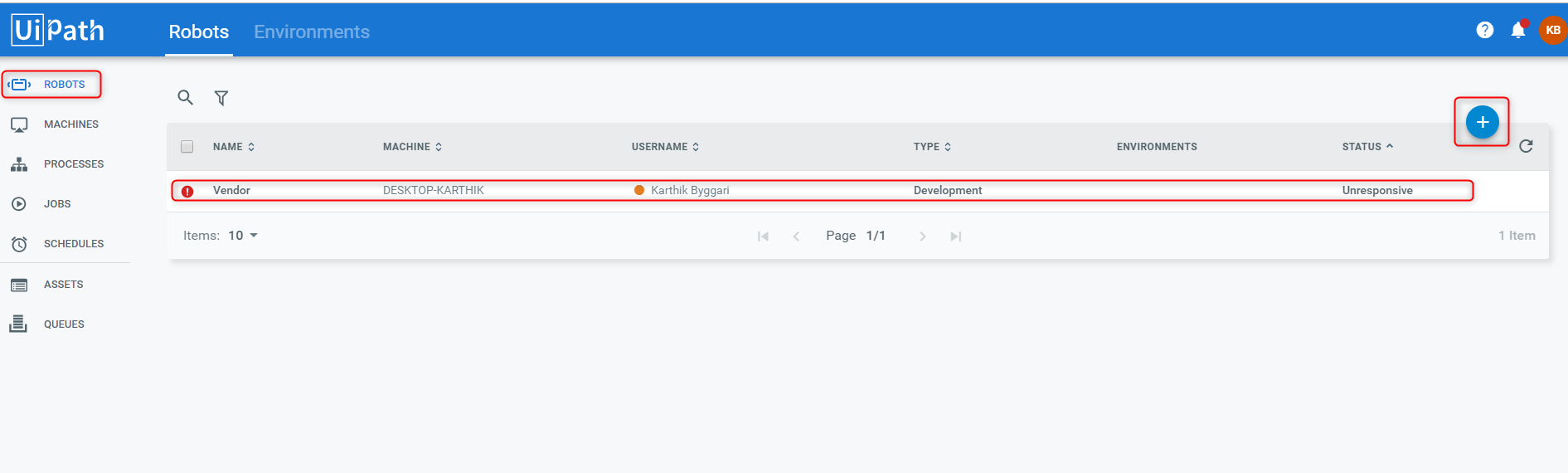Switch to the Environments tab
Screen dimensions: 1568x473
(312, 32)
